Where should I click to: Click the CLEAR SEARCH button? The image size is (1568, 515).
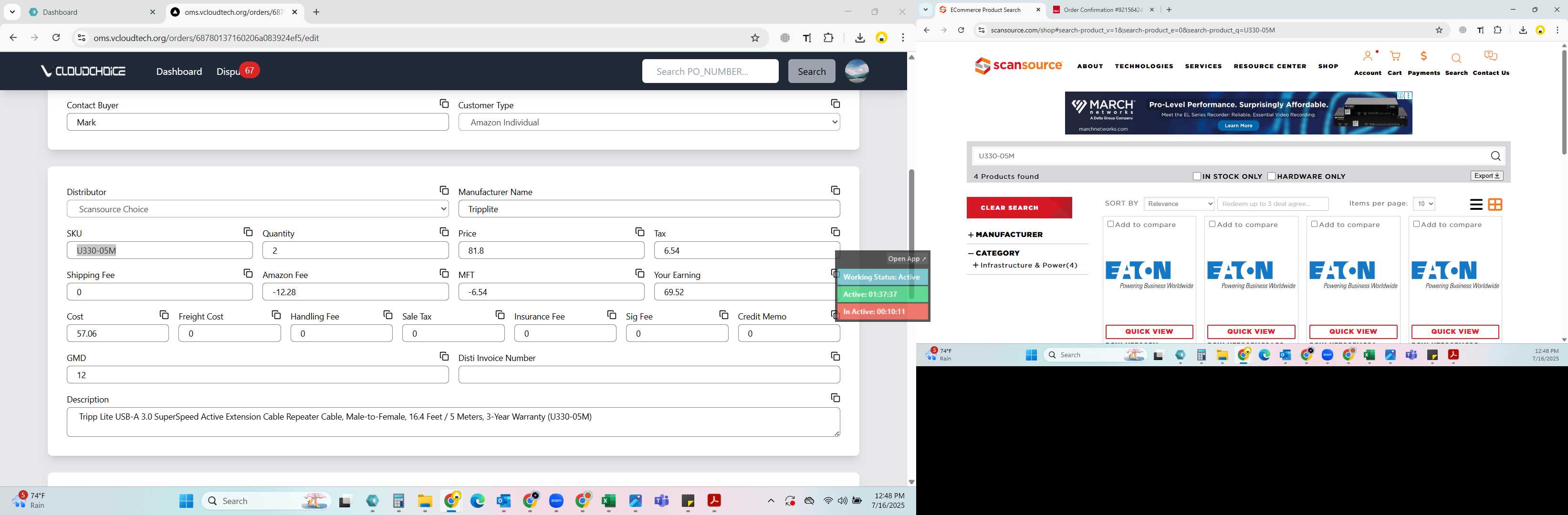point(1019,207)
